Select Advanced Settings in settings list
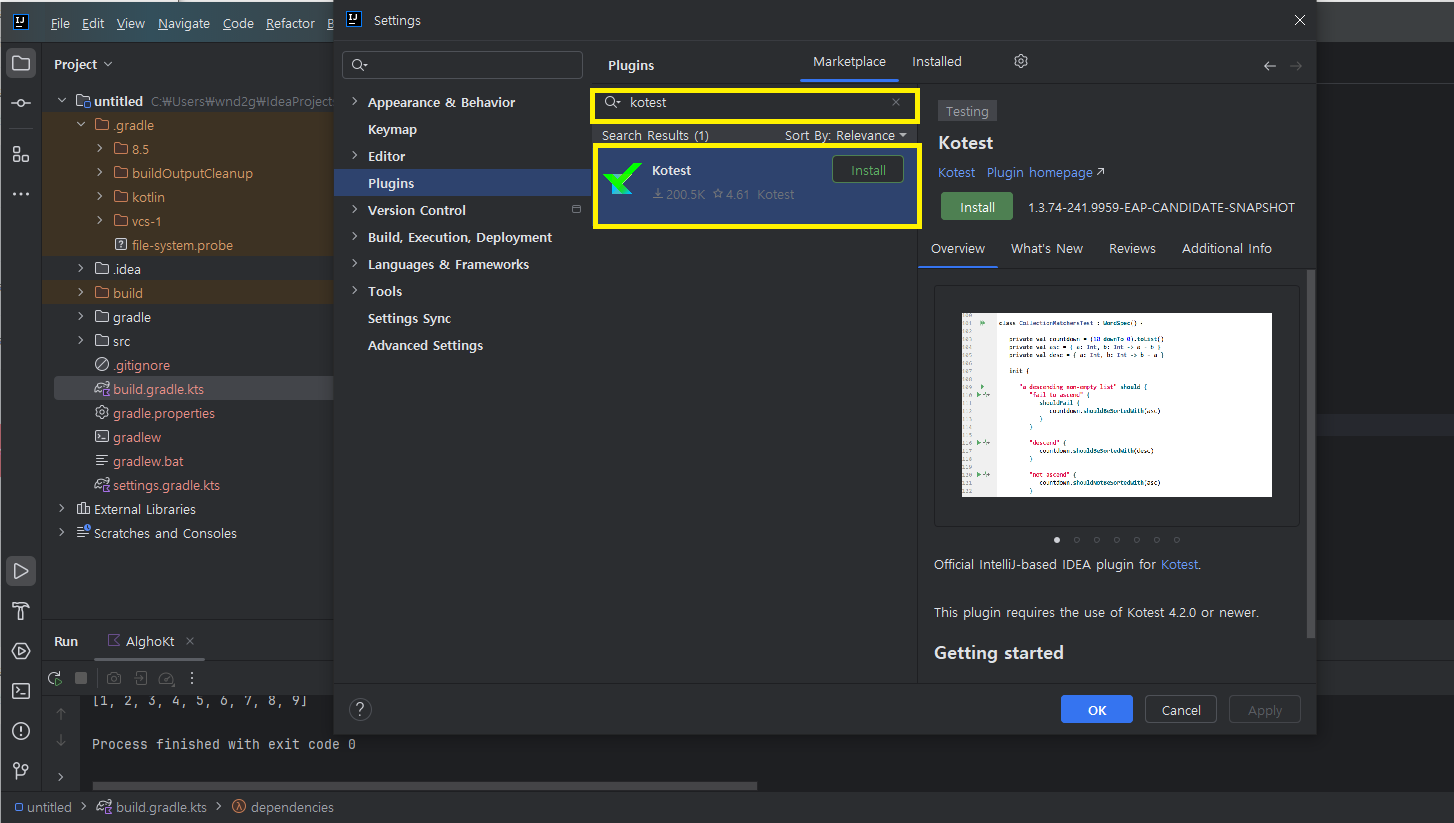Viewport: 1454px width, 823px height. 425,345
